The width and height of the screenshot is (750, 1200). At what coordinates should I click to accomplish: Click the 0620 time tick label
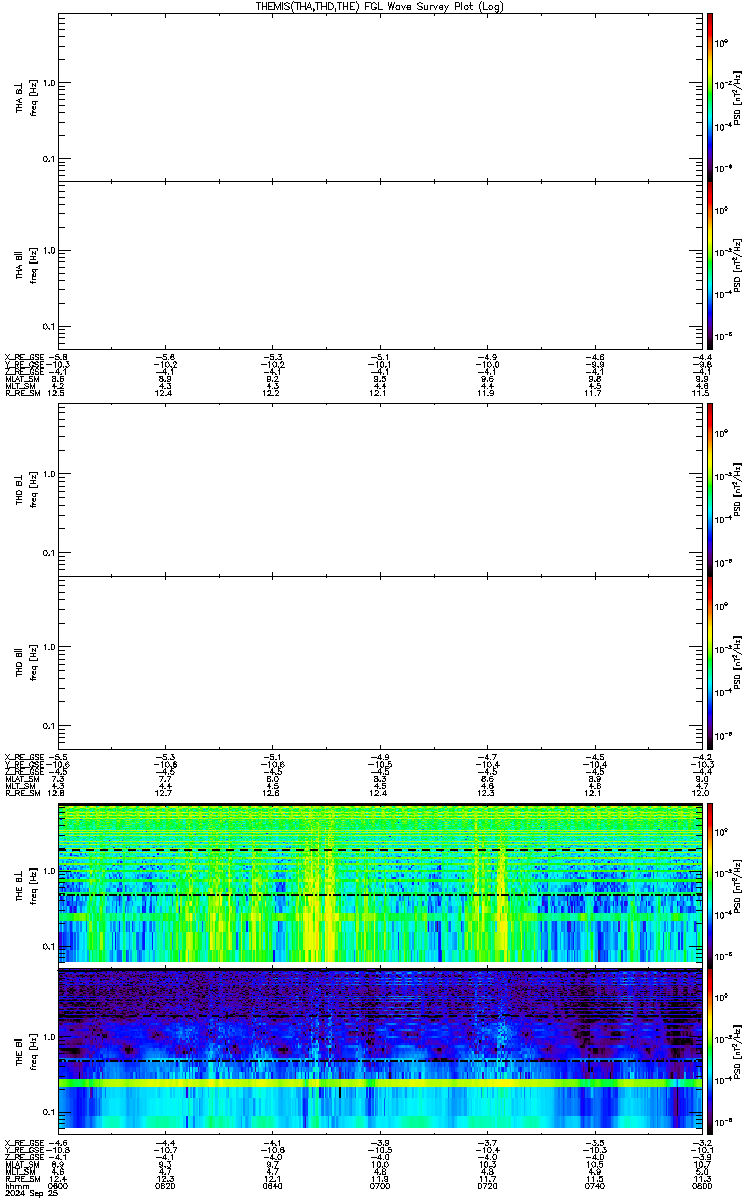click(166, 1186)
